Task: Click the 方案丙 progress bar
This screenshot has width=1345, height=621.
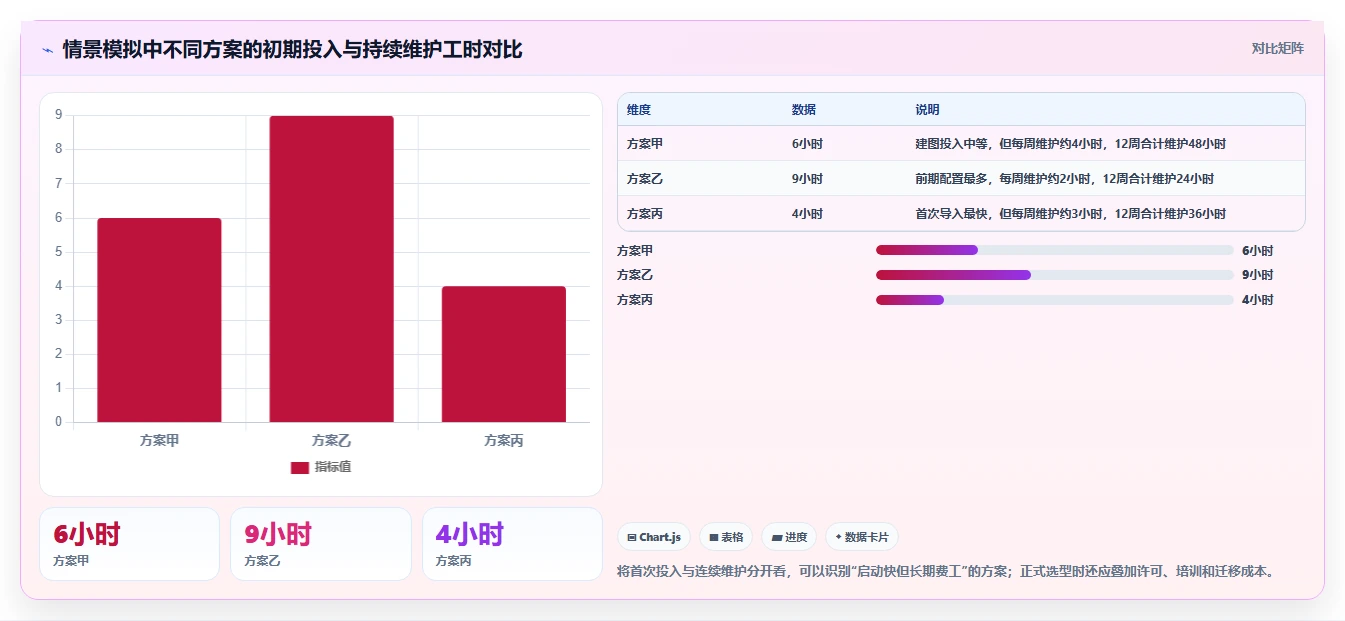Action: (x=1055, y=300)
